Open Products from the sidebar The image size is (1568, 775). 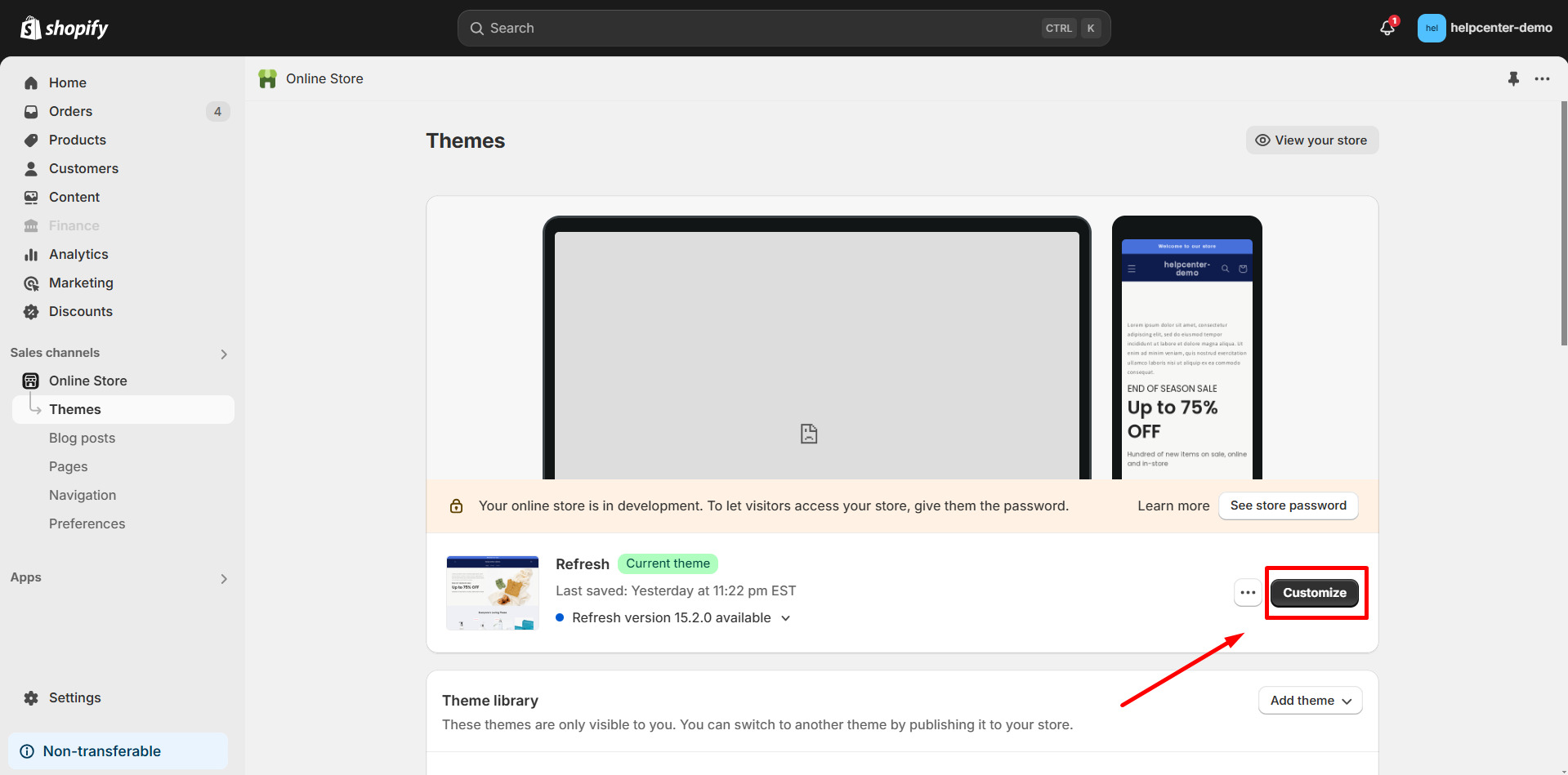pyautogui.click(x=77, y=140)
